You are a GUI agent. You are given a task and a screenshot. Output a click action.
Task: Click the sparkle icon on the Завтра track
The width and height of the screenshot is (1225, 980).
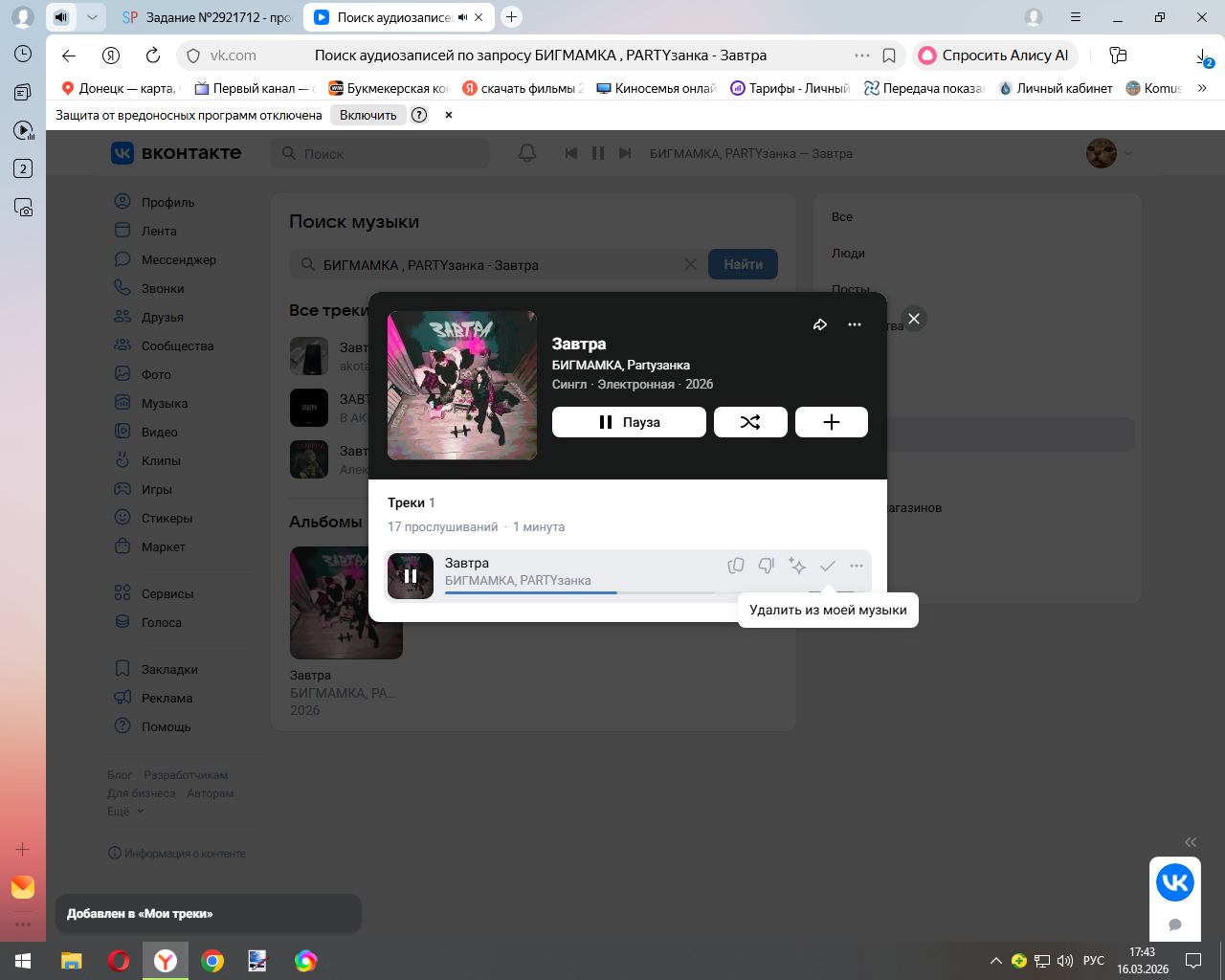[797, 566]
